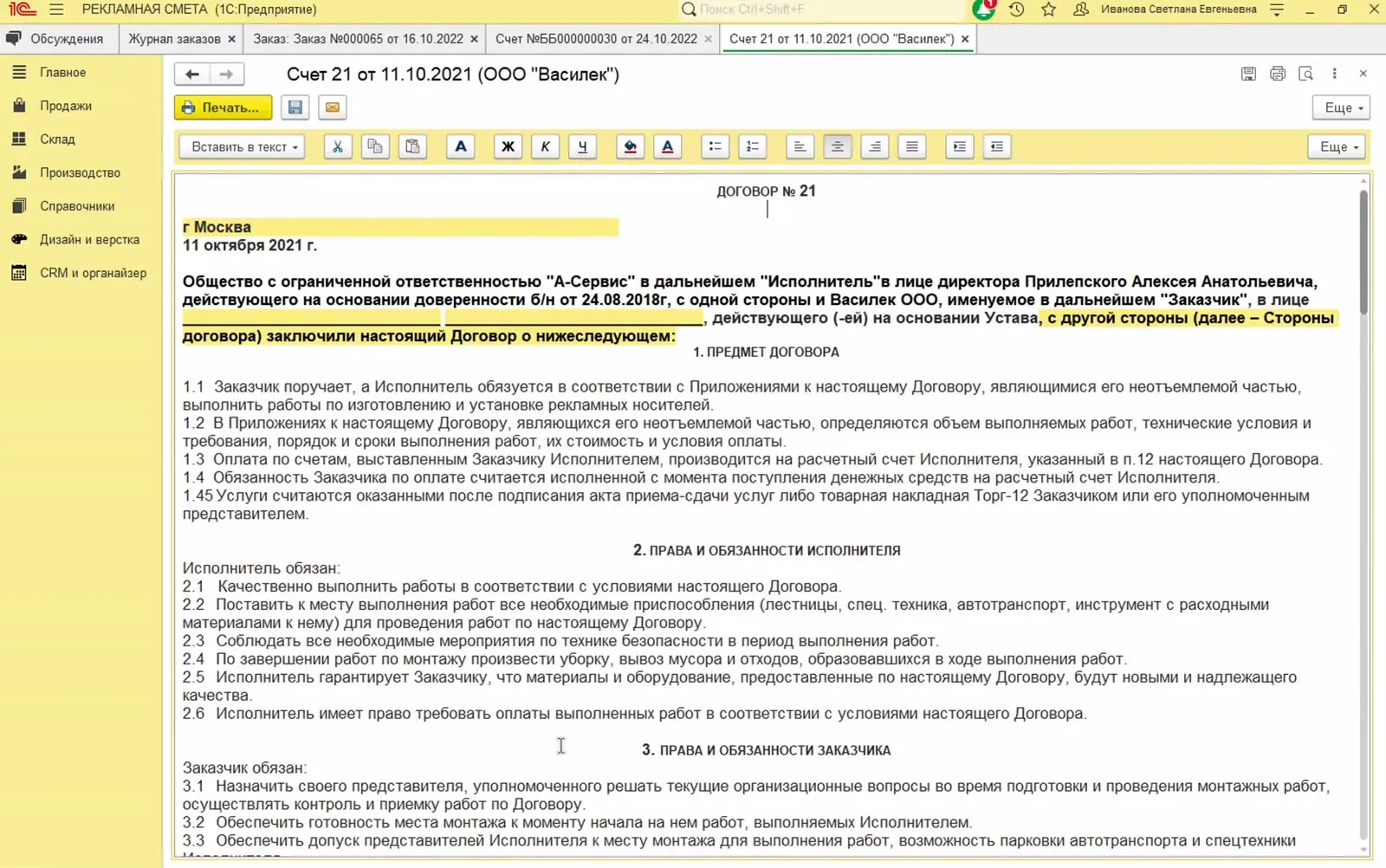Toggle bold formatting (Ж)
Image resolution: width=1386 pixels, height=868 pixels.
(x=508, y=146)
